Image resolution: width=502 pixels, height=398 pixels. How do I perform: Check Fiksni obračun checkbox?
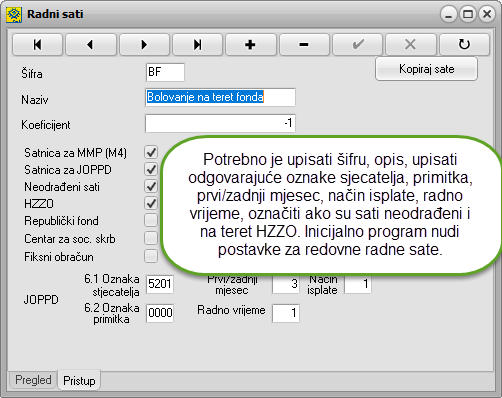click(151, 256)
